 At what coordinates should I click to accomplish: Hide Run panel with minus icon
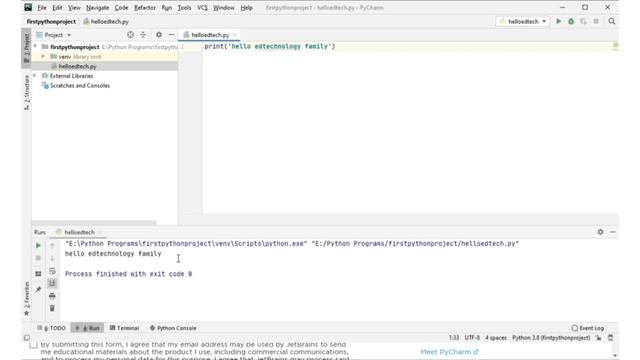(613, 232)
